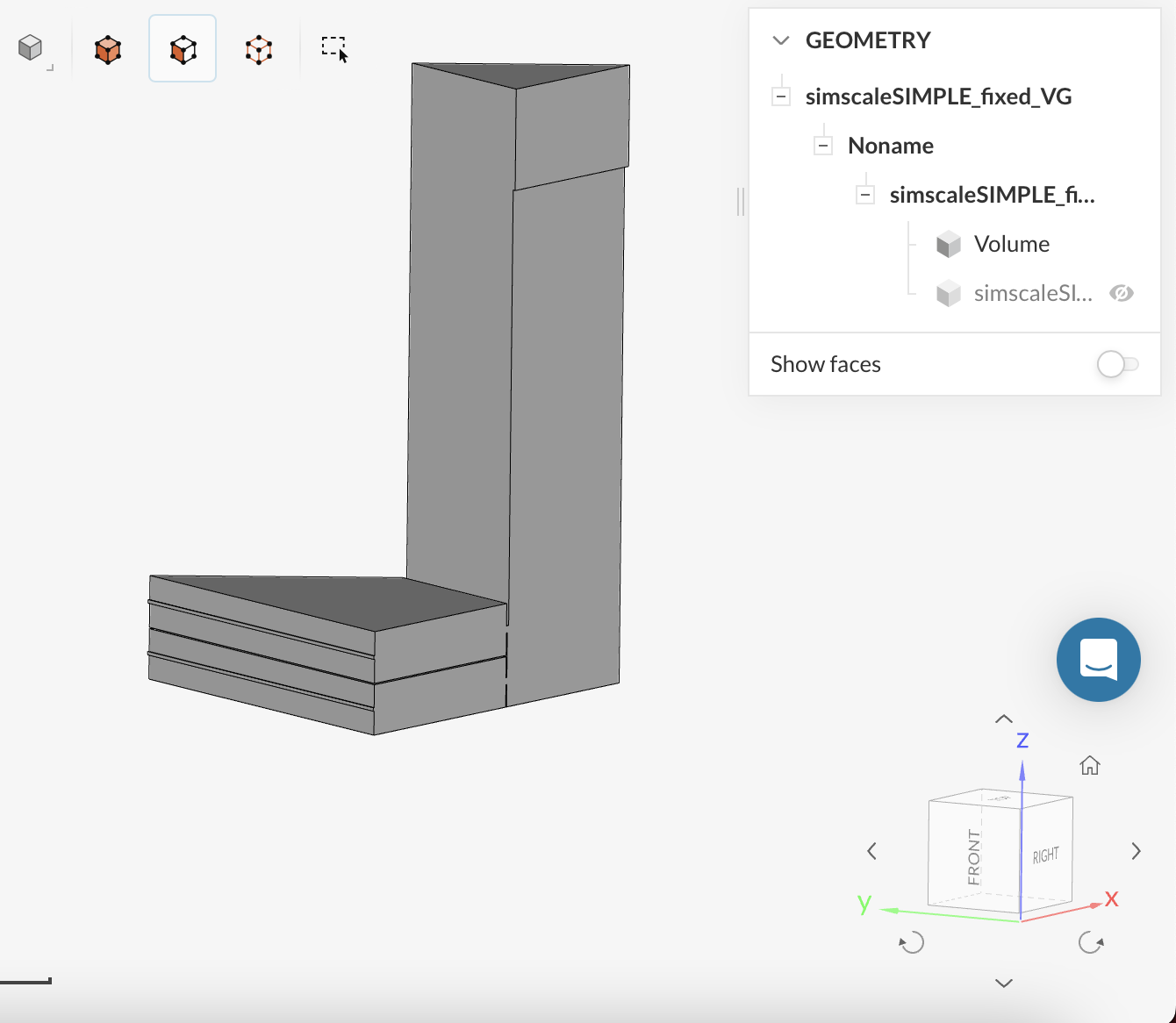Reset view with the home icon

tap(1089, 766)
